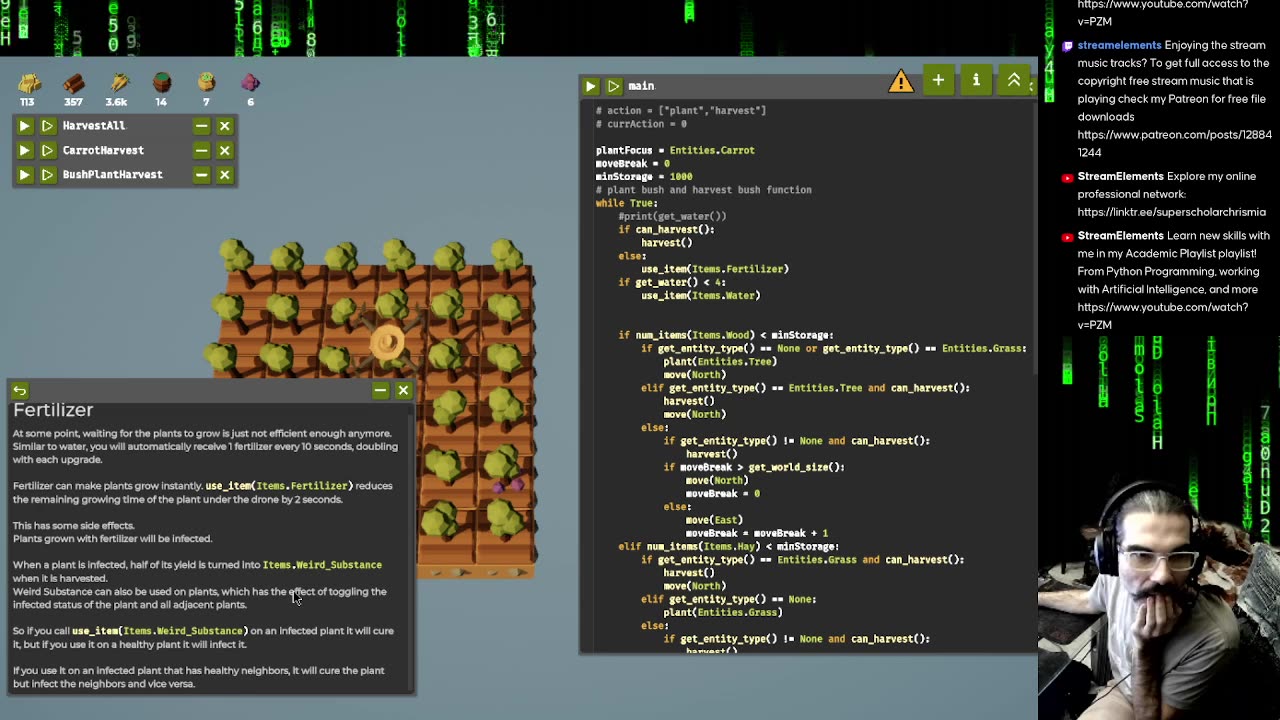Place cursor on plantFocus = Entities.Carrot line

tap(675, 150)
